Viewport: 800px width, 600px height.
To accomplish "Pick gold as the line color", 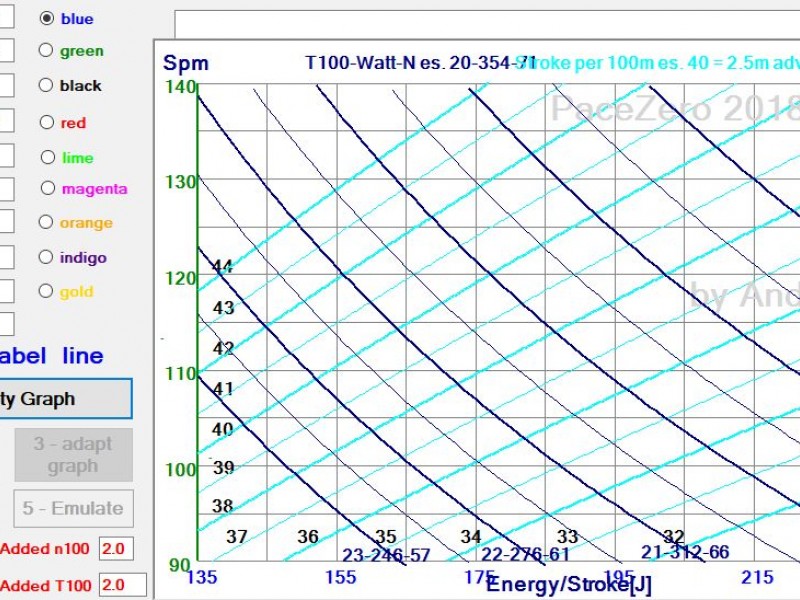I will tap(46, 292).
